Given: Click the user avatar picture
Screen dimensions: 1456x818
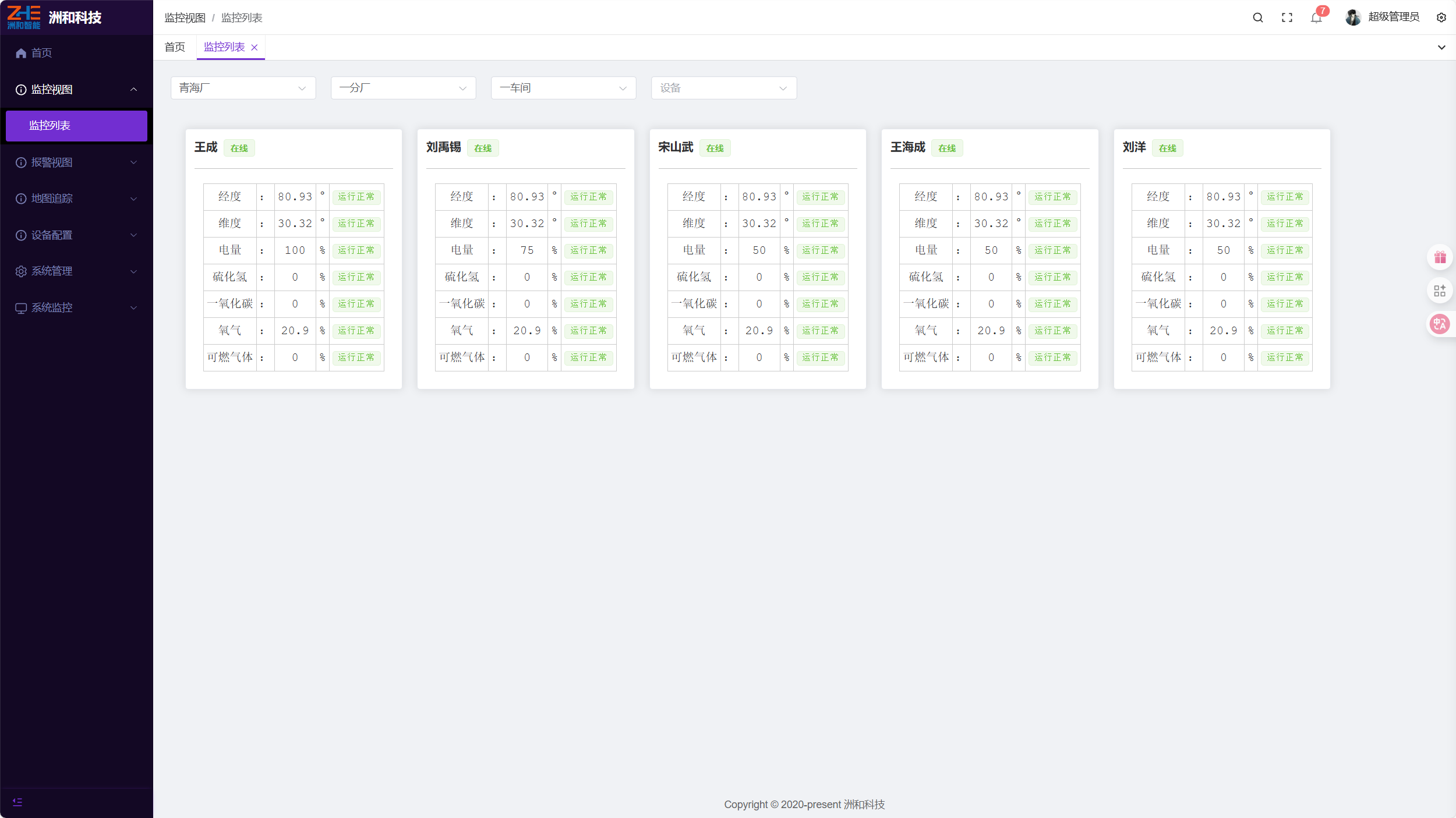Looking at the screenshot, I should [x=1353, y=17].
